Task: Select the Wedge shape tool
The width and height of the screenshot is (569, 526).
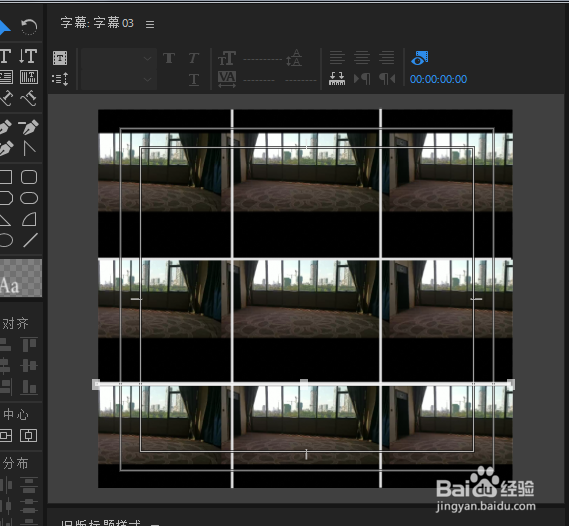Action: click(x=29, y=219)
